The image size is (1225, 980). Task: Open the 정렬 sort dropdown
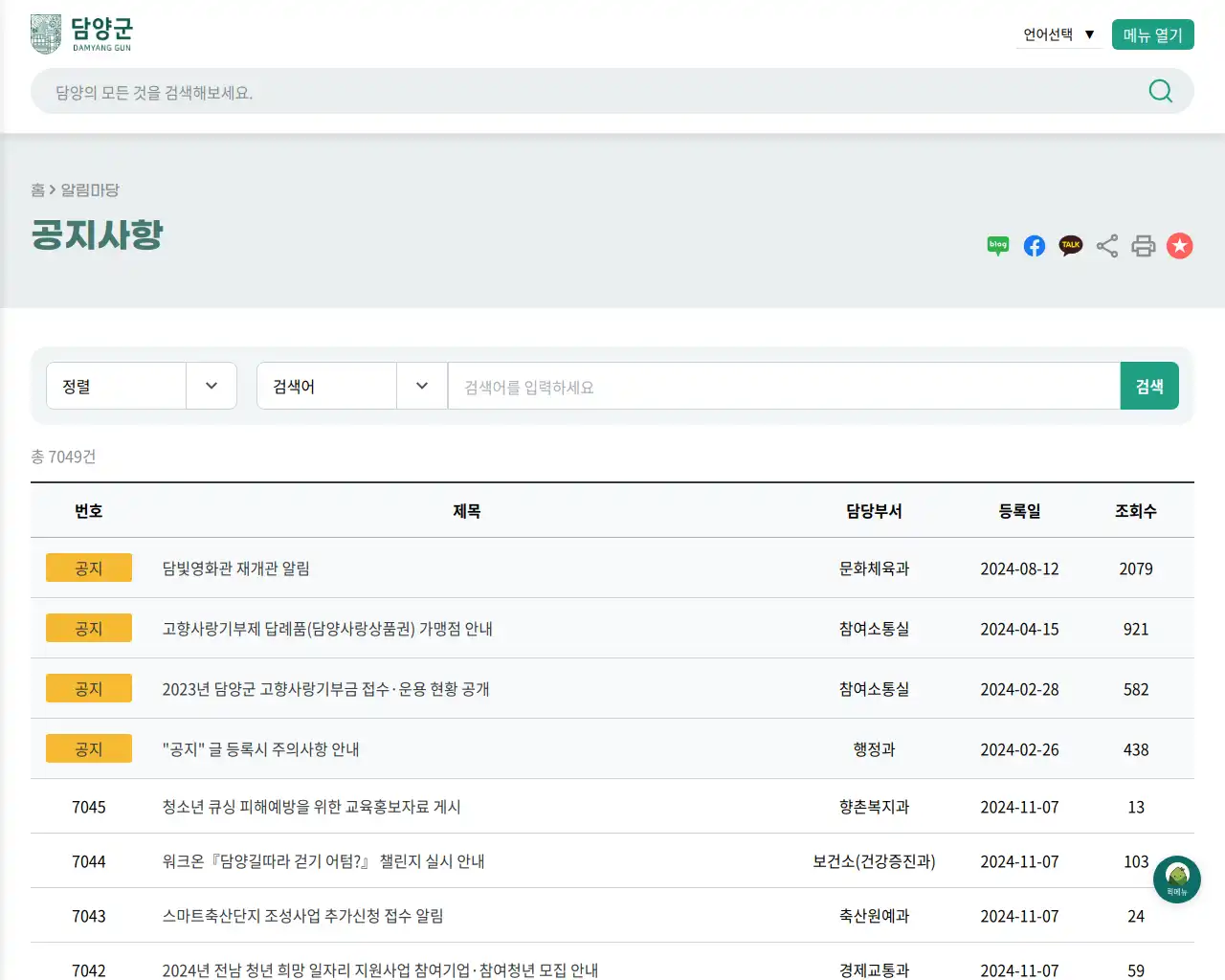(142, 386)
